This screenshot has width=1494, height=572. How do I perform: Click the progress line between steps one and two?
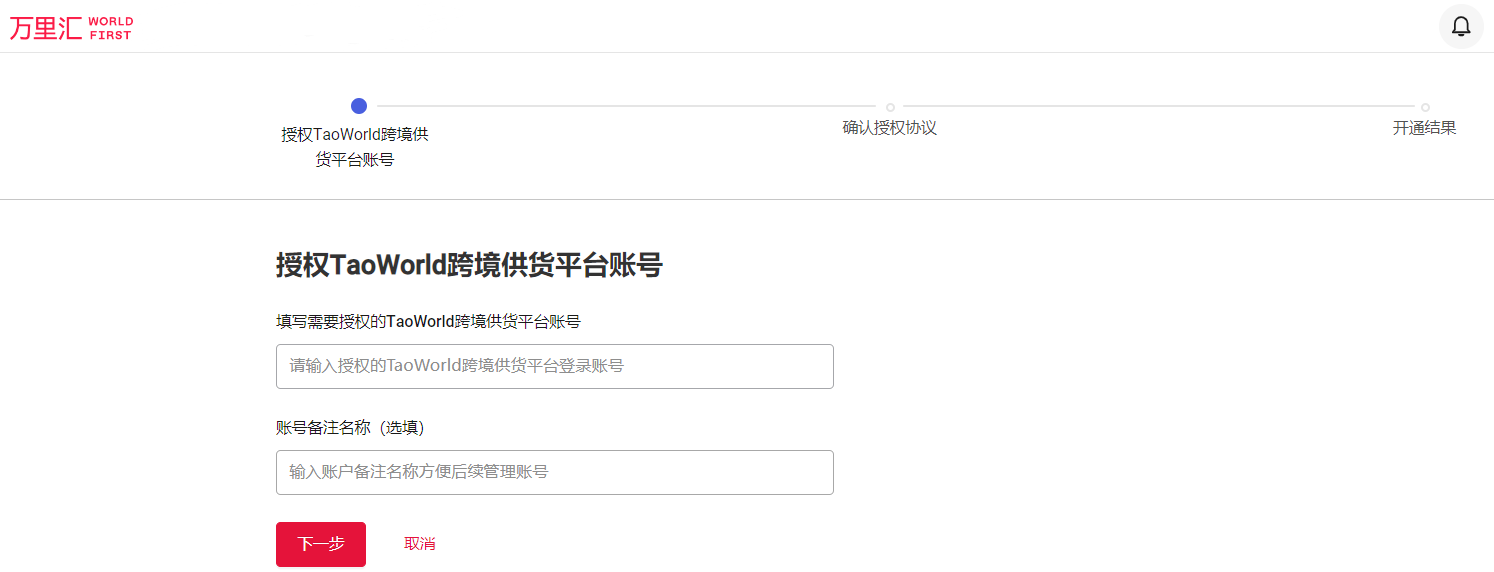click(x=625, y=106)
